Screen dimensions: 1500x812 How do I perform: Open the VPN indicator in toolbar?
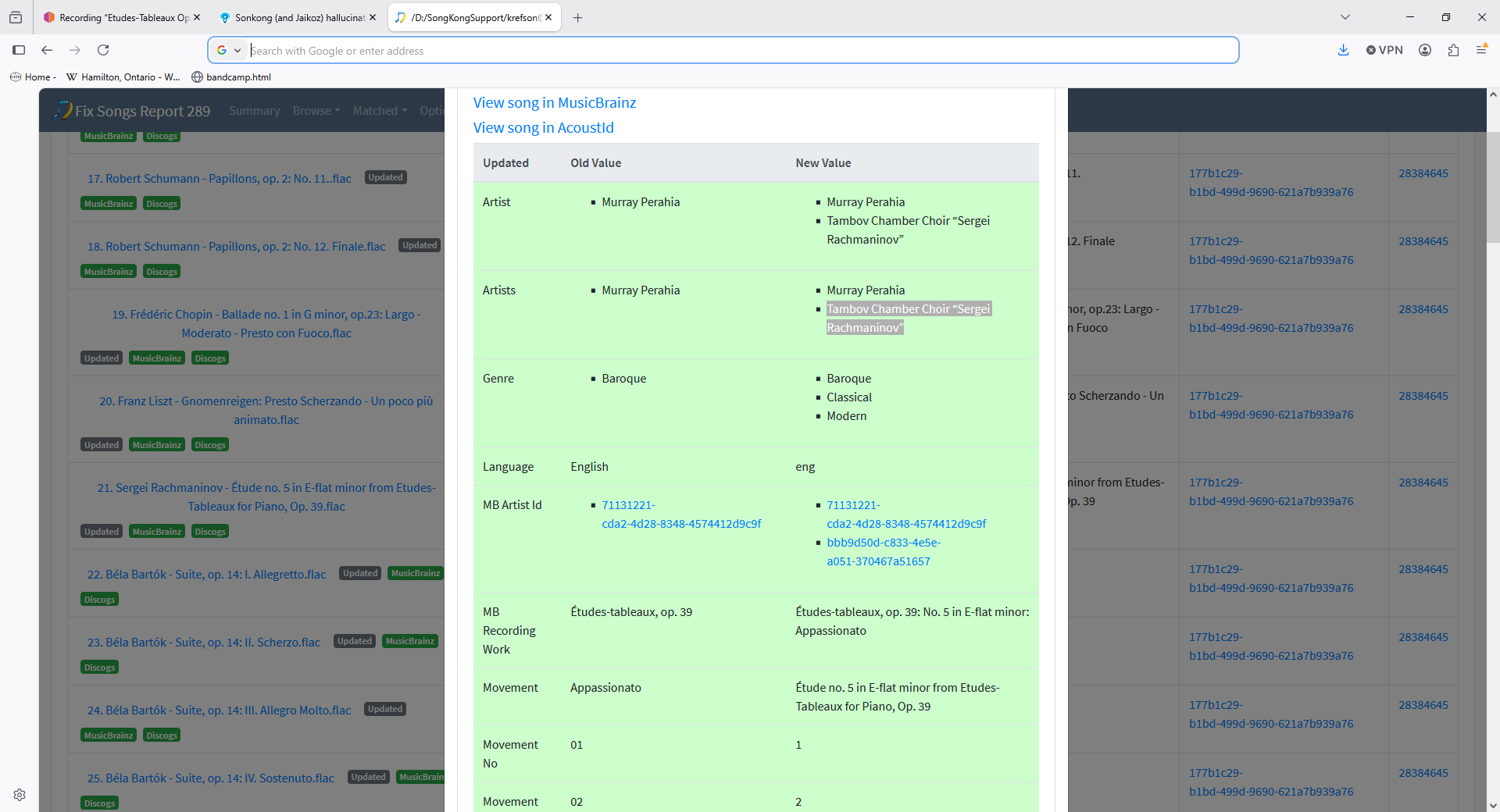[1384, 50]
